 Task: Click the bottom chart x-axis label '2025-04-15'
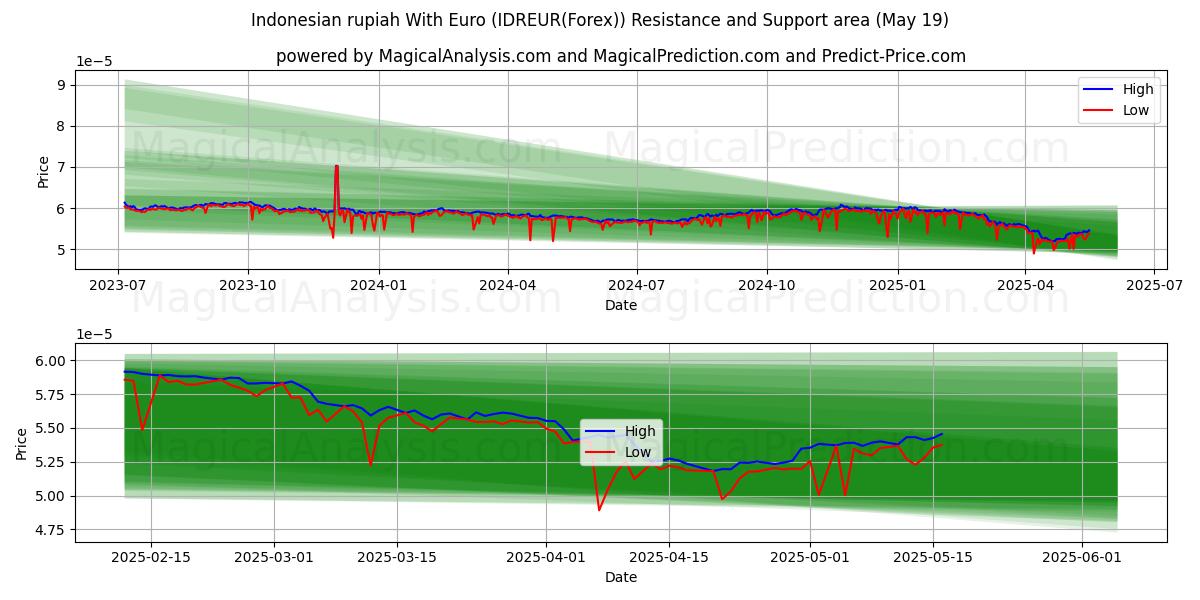pyautogui.click(x=669, y=558)
